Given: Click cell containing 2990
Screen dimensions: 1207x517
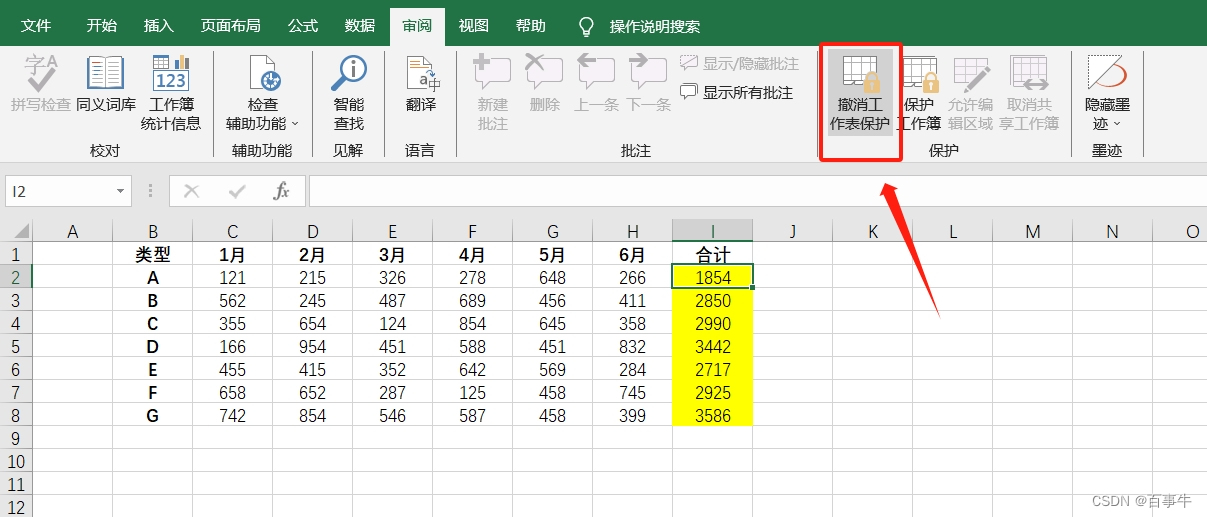Looking at the screenshot, I should click(713, 324).
